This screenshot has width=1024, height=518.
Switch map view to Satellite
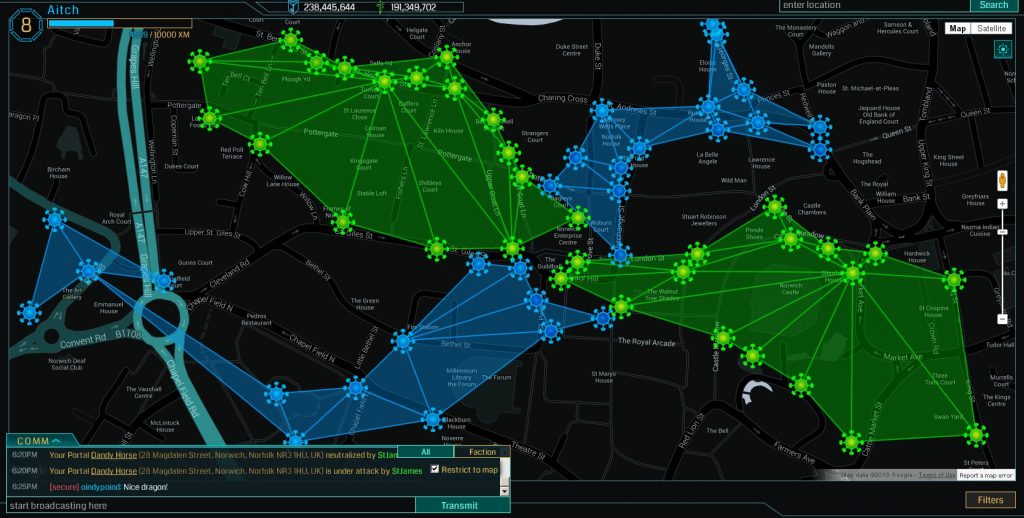click(992, 28)
